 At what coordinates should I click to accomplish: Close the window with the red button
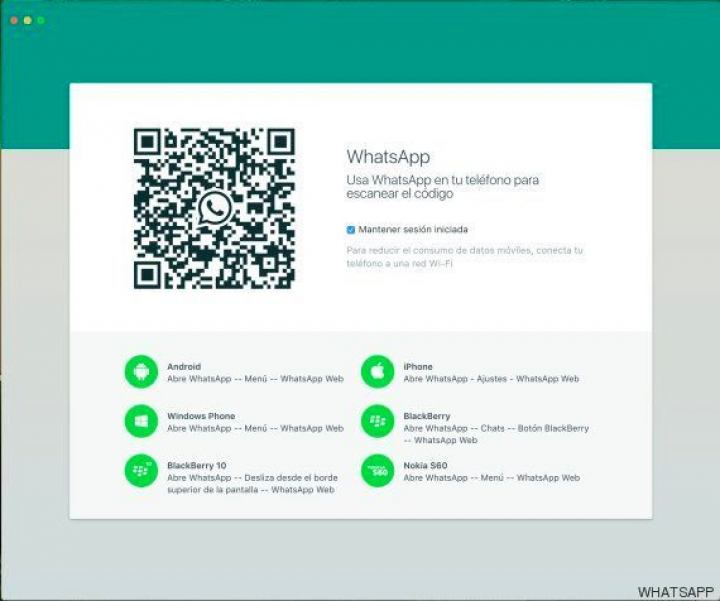15,20
